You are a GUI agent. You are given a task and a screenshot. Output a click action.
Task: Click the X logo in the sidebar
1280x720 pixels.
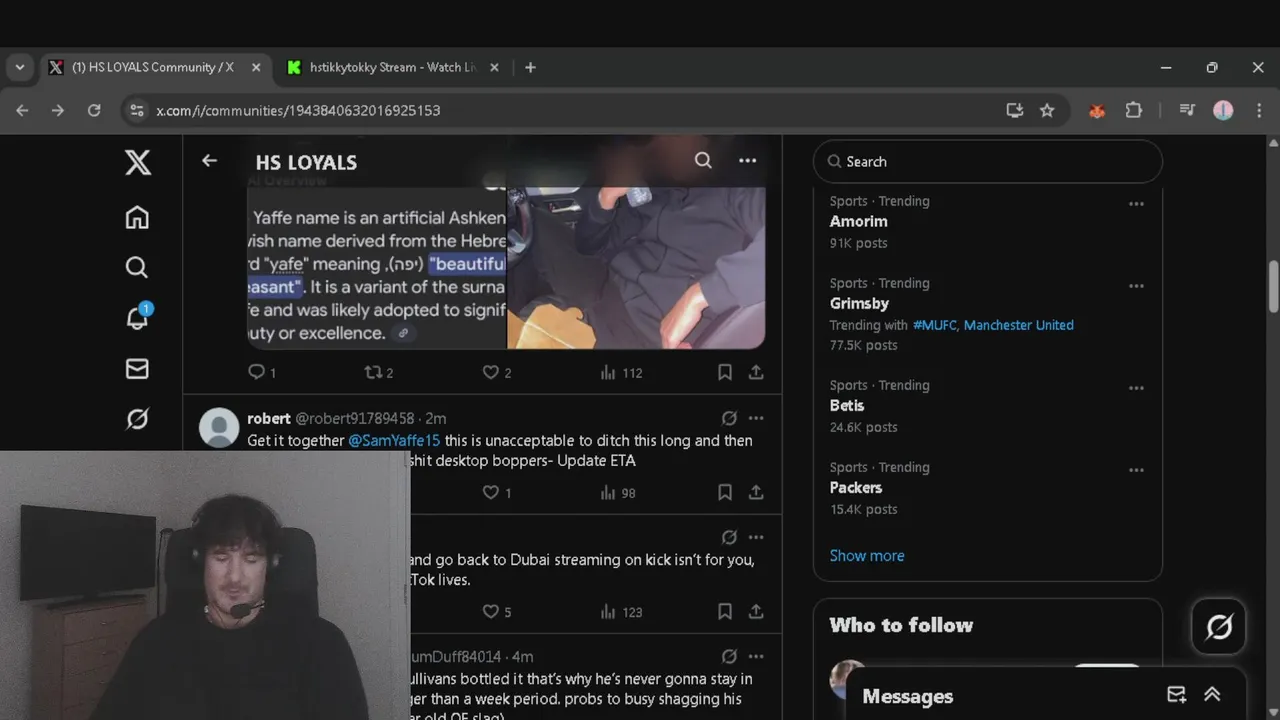pyautogui.click(x=138, y=163)
